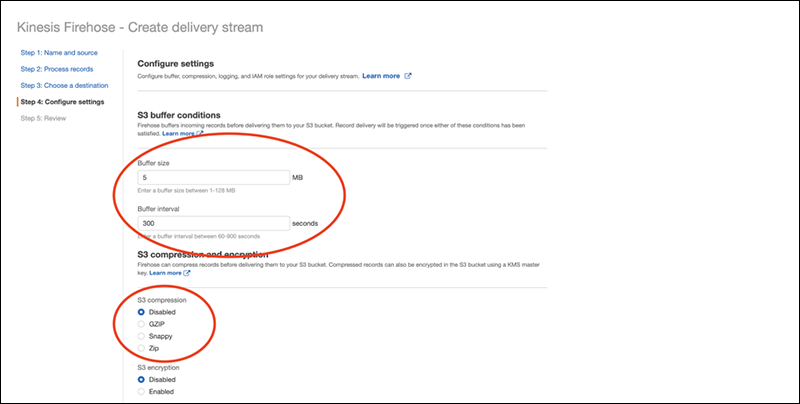
Task: Jump to Step 5: Review
Action: (43, 118)
